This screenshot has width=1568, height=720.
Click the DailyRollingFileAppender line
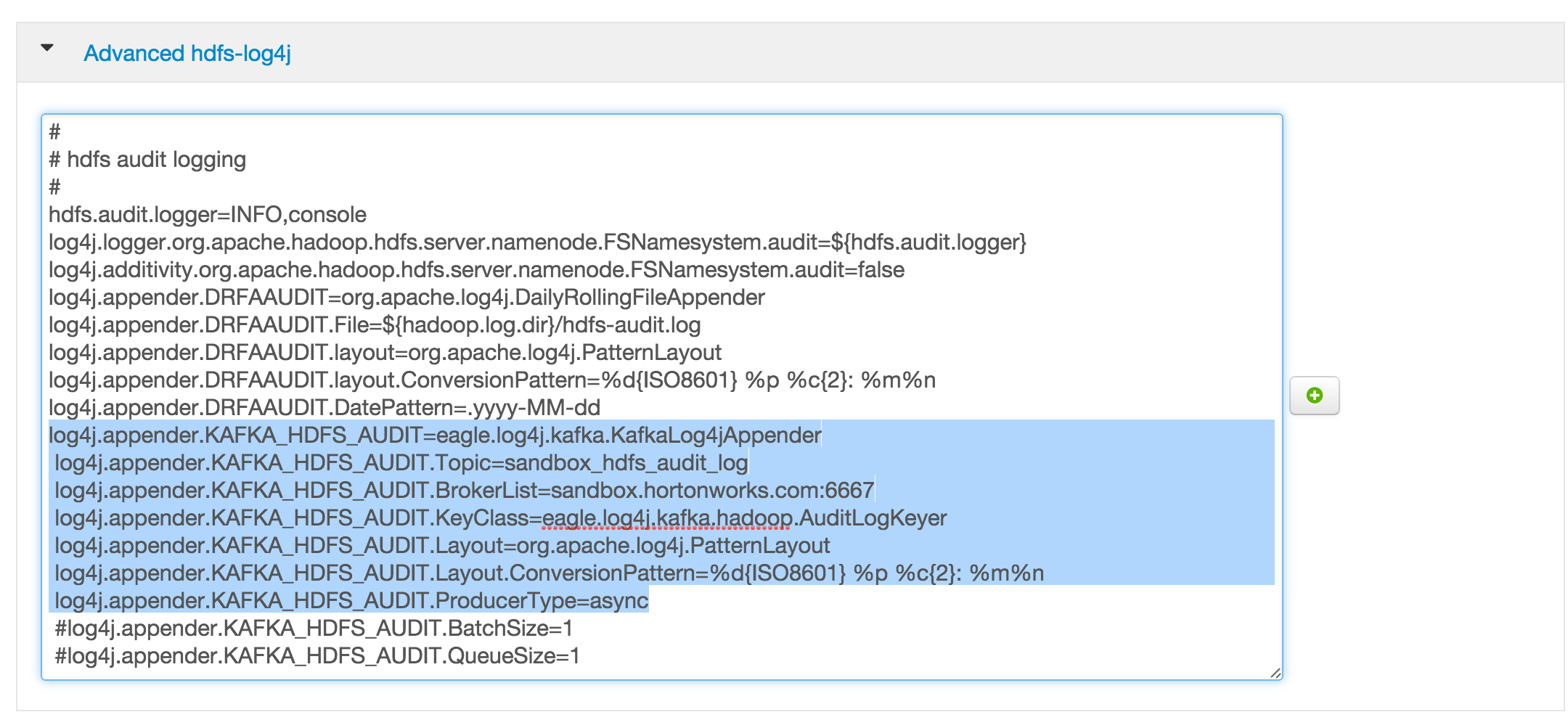tap(407, 298)
